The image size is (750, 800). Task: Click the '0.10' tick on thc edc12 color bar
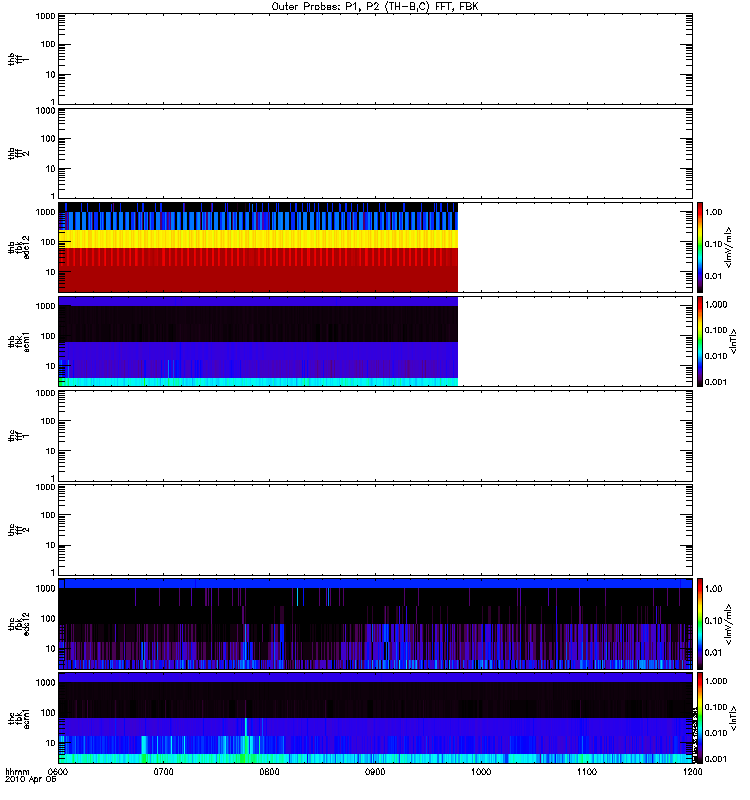pyautogui.click(x=713, y=620)
